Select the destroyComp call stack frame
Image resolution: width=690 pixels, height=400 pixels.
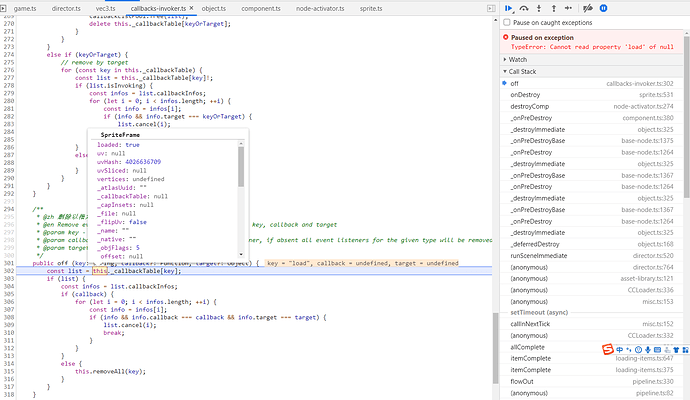(x=592, y=106)
